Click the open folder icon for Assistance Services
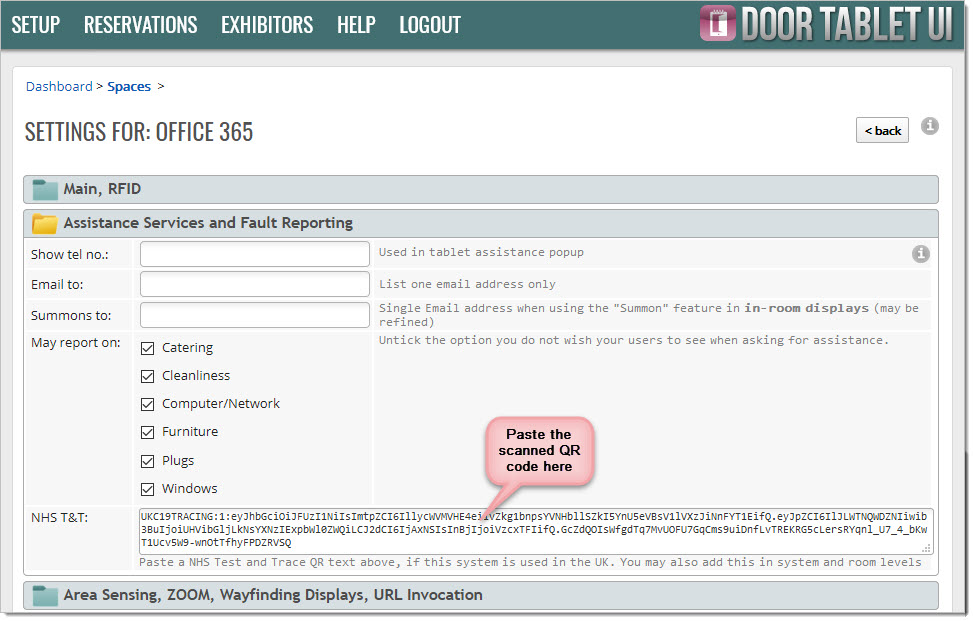Viewport: 973px width, 621px height. 45,223
